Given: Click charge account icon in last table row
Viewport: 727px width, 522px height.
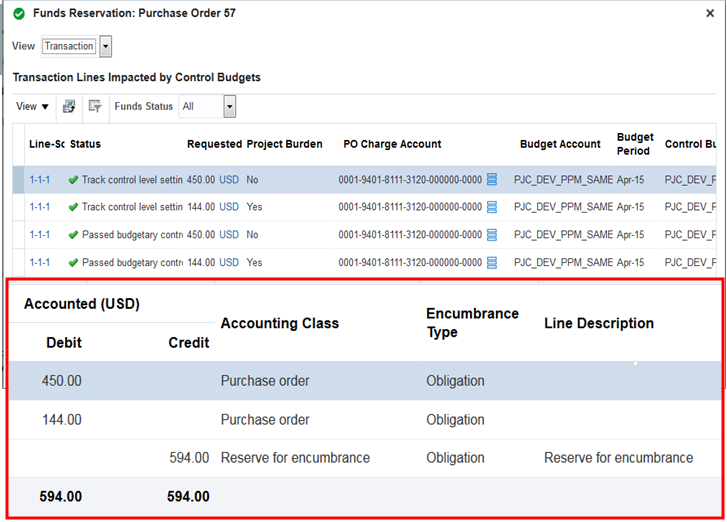Looking at the screenshot, I should (492, 262).
